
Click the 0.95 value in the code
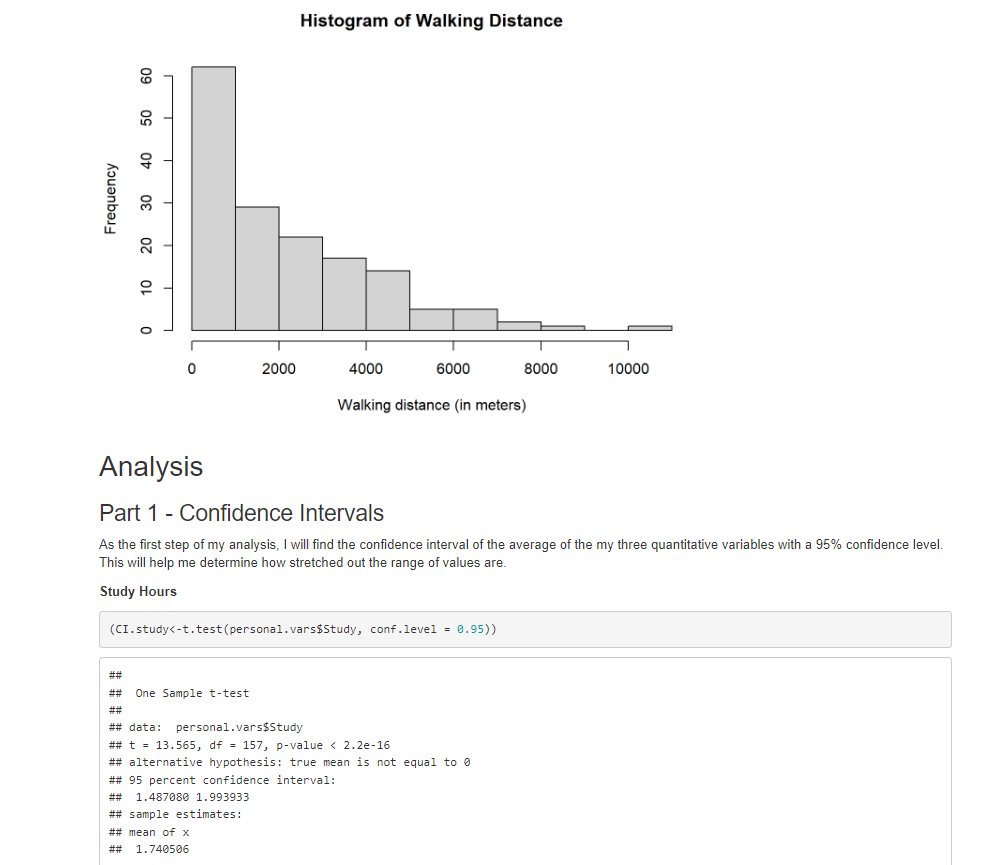(x=469, y=629)
